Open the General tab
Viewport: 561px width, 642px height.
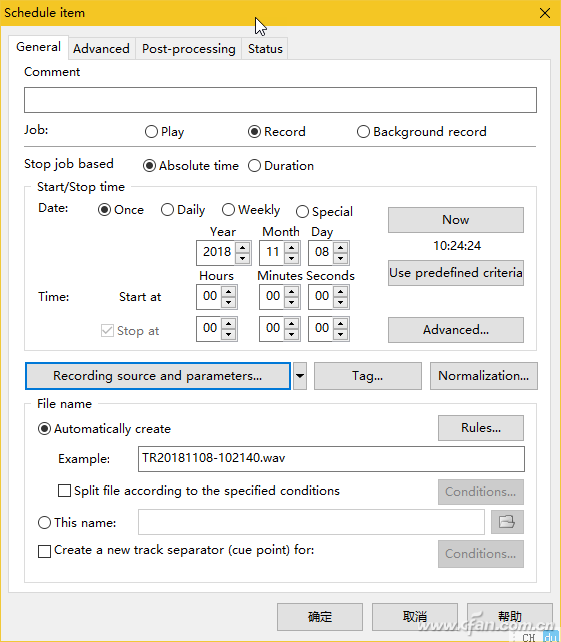pyautogui.click(x=38, y=47)
